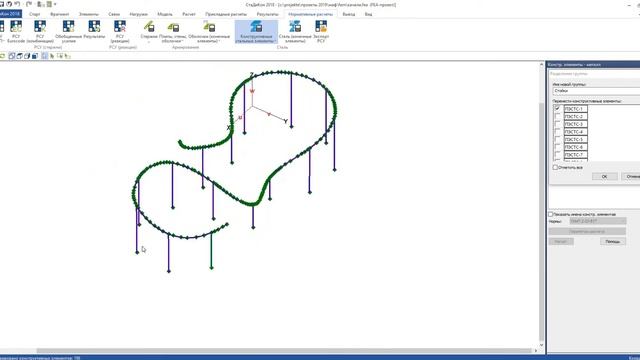Screen dimensions: 640x360
Task: Uncheck the ПЭСТС-1 checkbox
Action: (558, 109)
